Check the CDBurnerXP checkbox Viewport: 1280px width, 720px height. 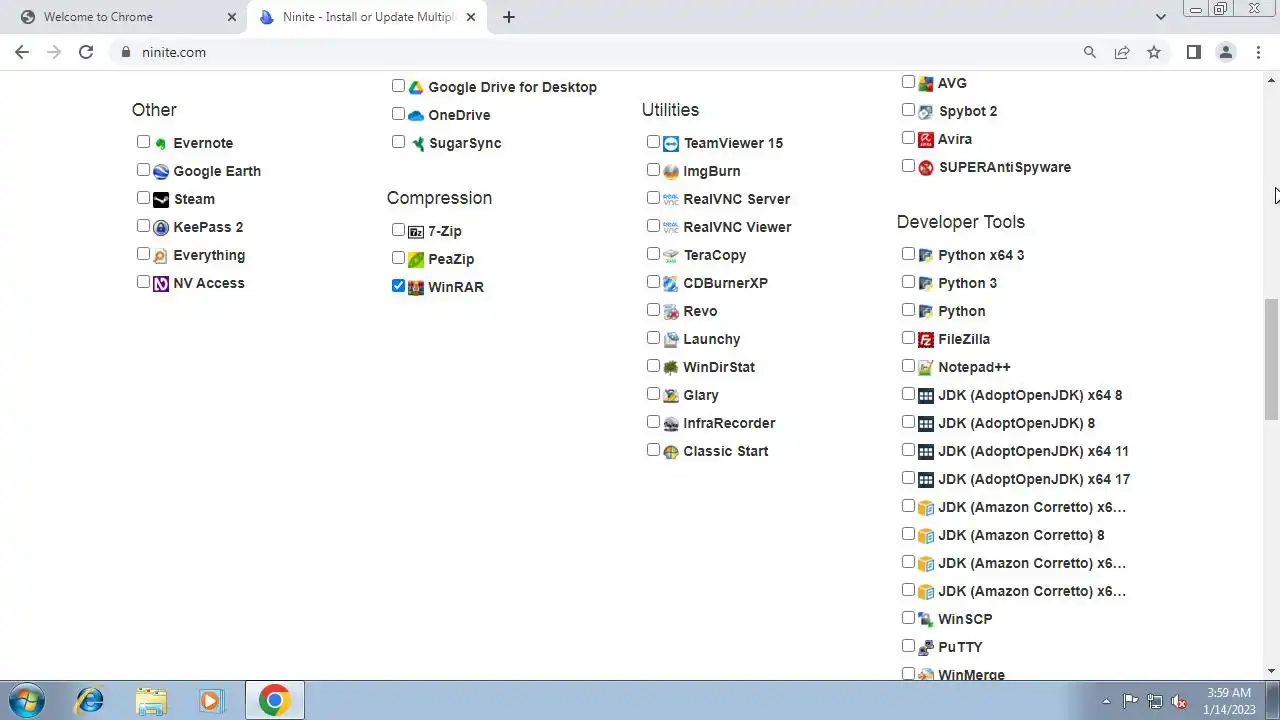[x=653, y=282]
